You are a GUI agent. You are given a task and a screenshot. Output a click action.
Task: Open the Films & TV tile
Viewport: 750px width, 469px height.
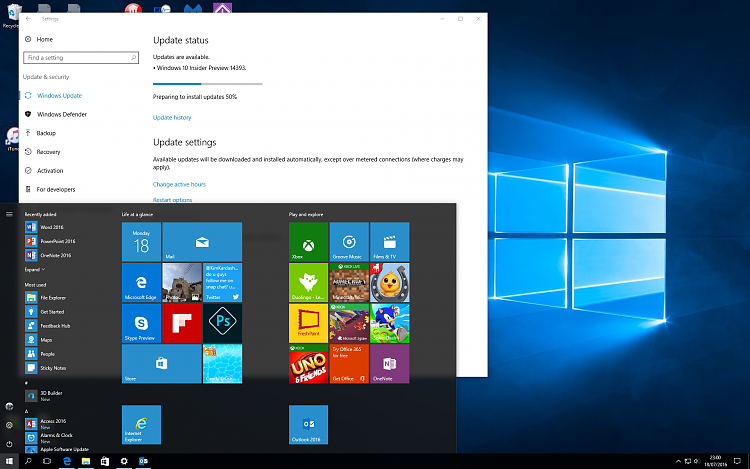point(389,241)
